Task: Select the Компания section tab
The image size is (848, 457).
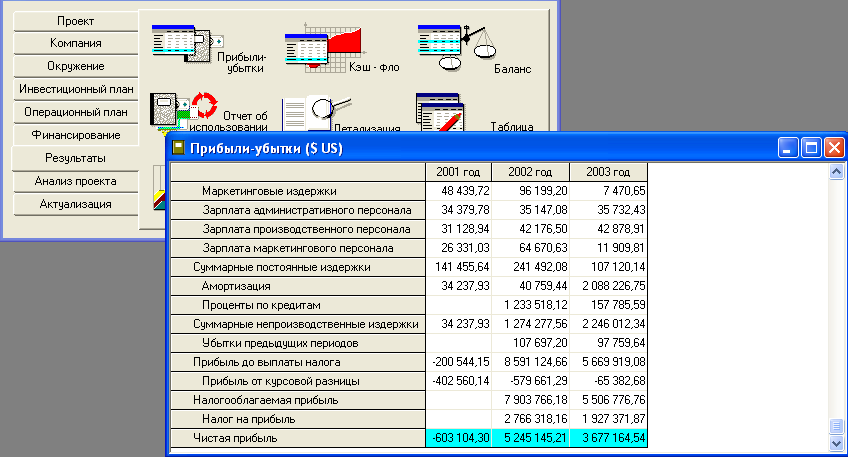Action: 75,43
